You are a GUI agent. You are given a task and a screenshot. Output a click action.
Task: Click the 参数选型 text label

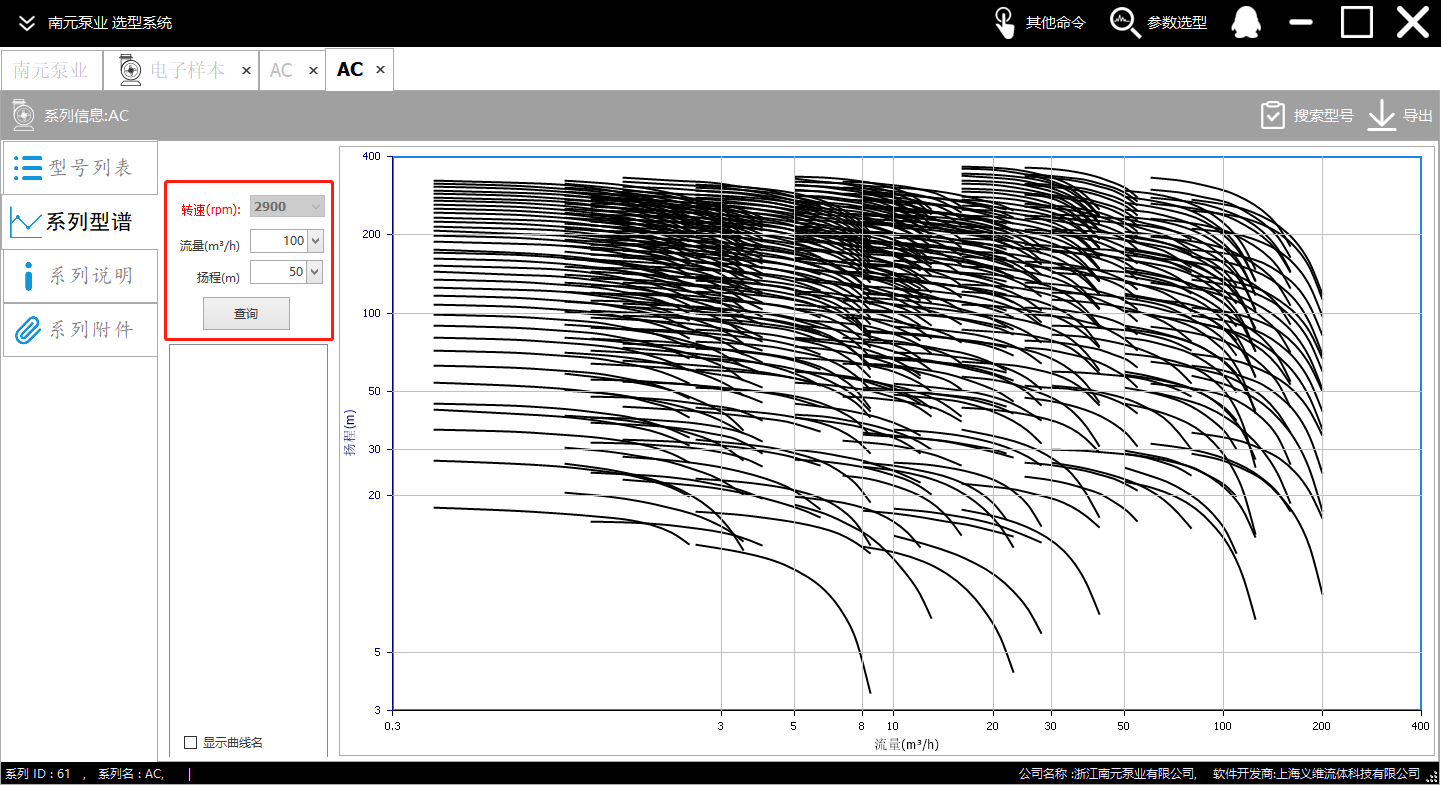(x=1177, y=23)
